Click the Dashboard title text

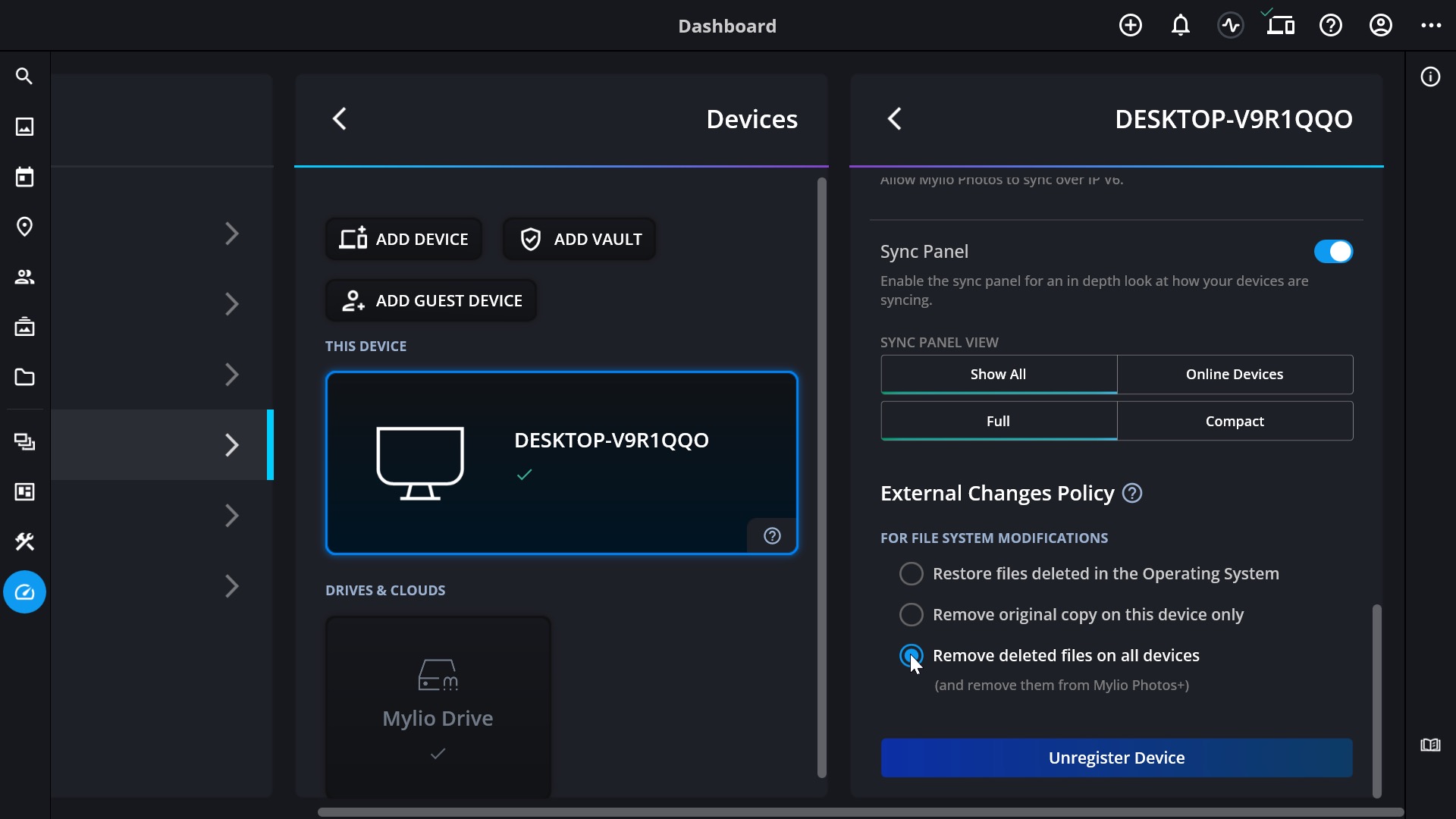pyautogui.click(x=727, y=26)
